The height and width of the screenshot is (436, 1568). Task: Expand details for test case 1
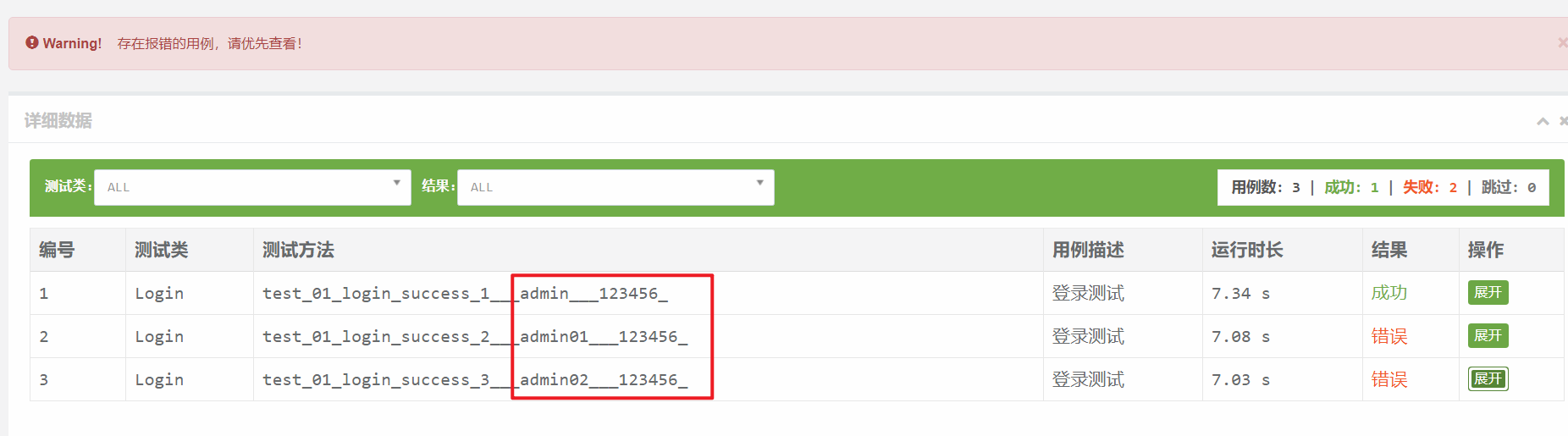[x=1488, y=292]
